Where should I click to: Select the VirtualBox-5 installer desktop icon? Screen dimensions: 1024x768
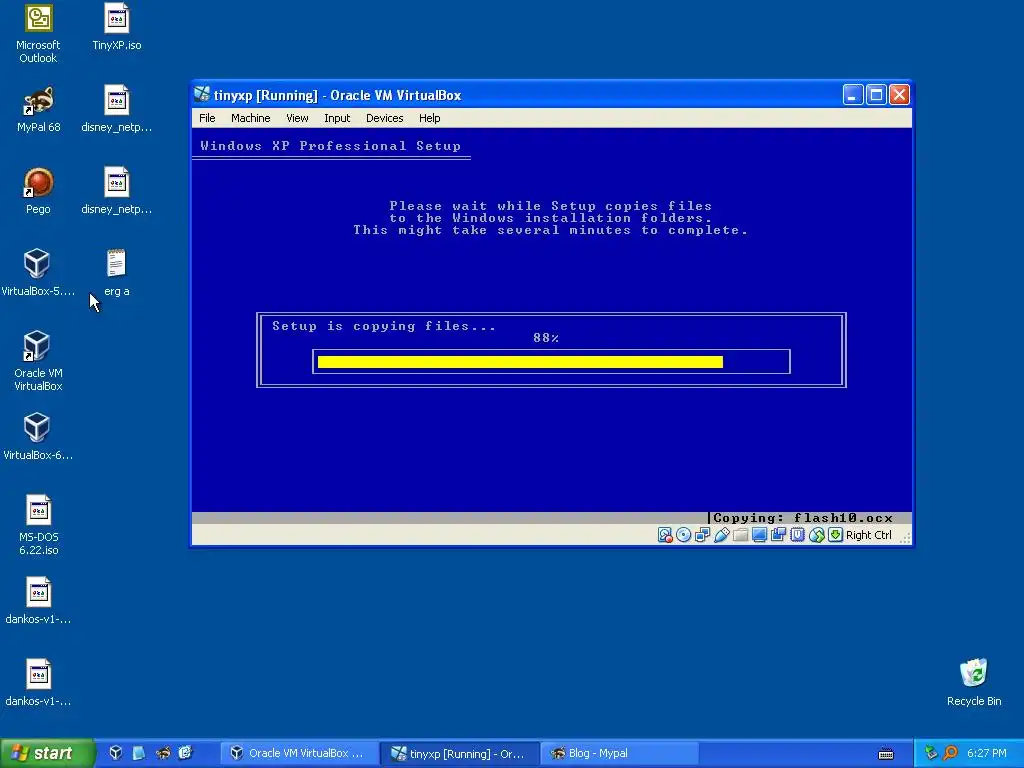tap(37, 273)
